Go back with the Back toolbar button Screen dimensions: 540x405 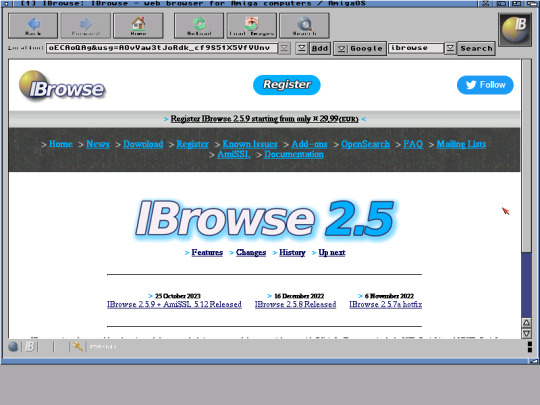point(33,26)
